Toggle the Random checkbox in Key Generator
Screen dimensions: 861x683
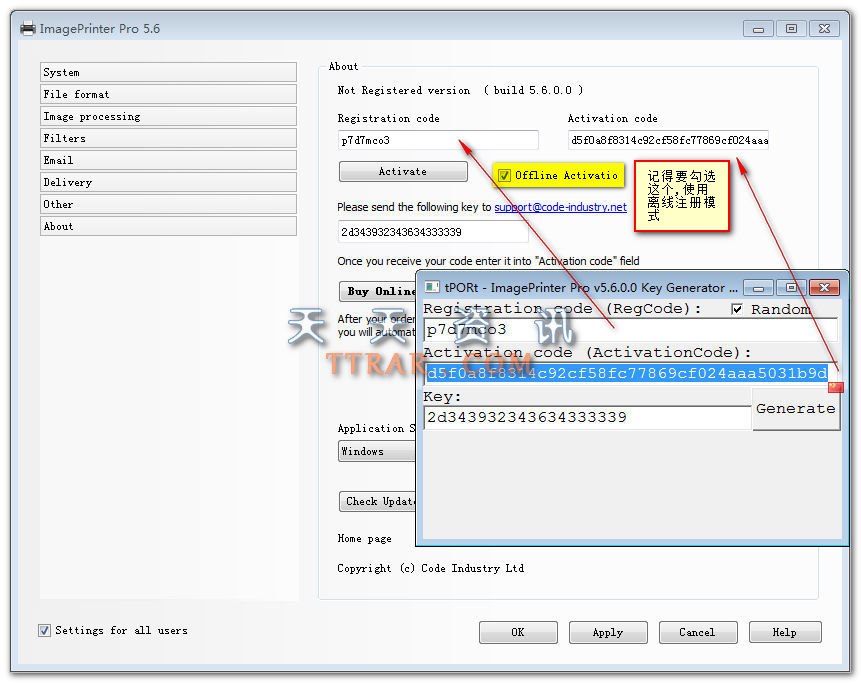click(737, 309)
